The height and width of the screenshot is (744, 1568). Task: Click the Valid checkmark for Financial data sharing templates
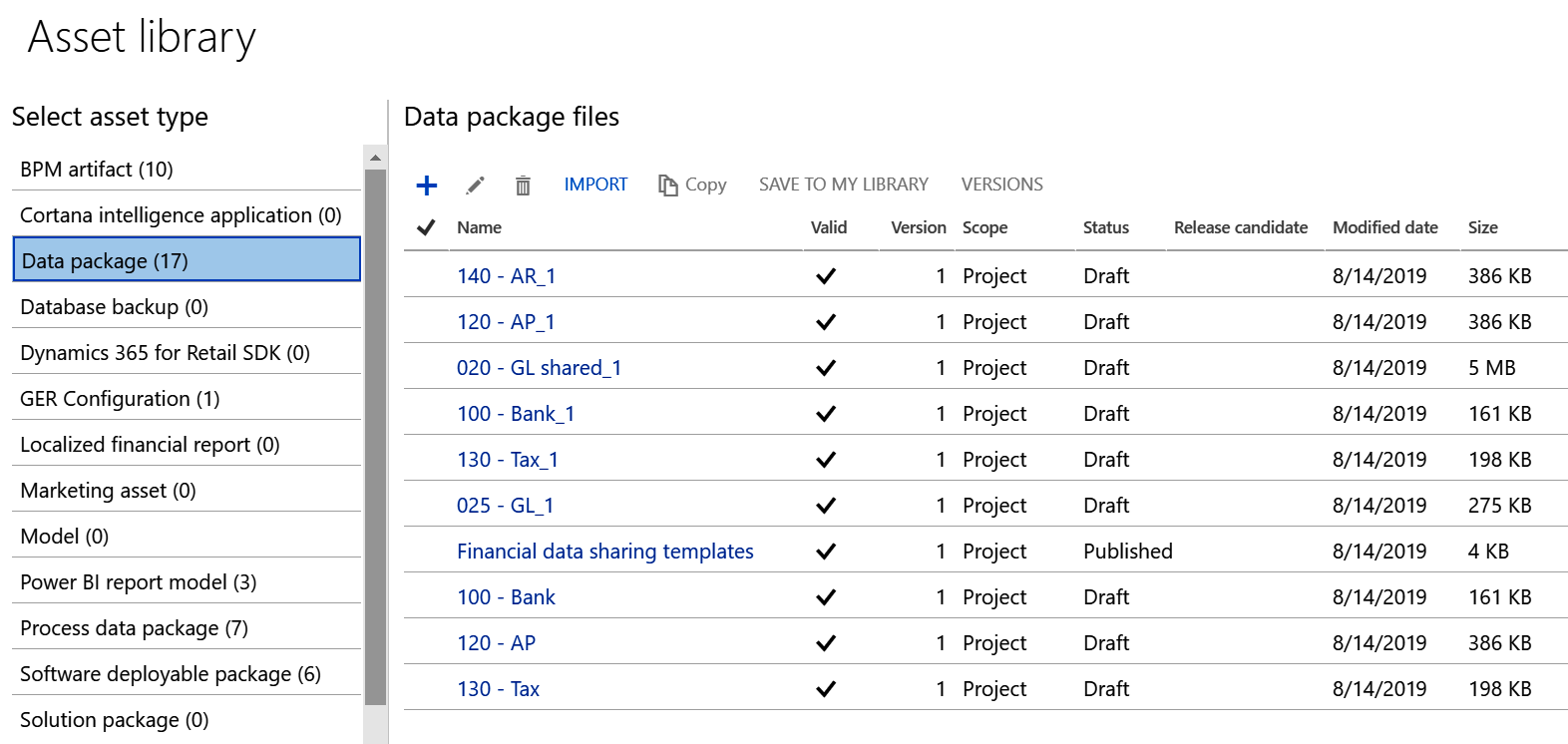826,552
